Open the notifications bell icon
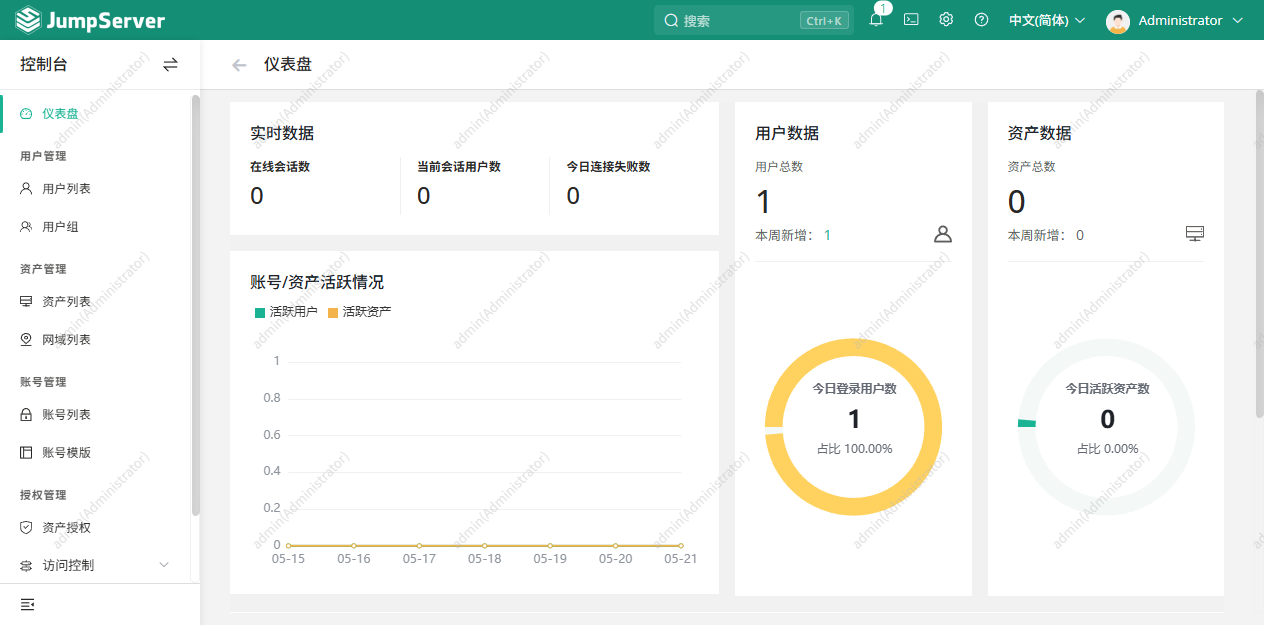 (x=876, y=20)
